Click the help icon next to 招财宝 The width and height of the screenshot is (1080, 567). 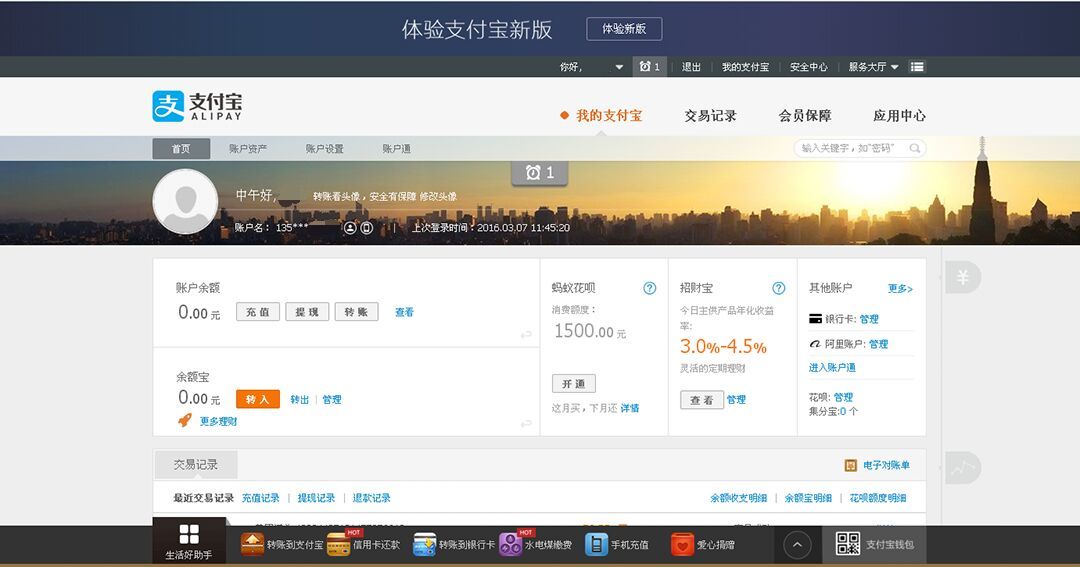(779, 288)
